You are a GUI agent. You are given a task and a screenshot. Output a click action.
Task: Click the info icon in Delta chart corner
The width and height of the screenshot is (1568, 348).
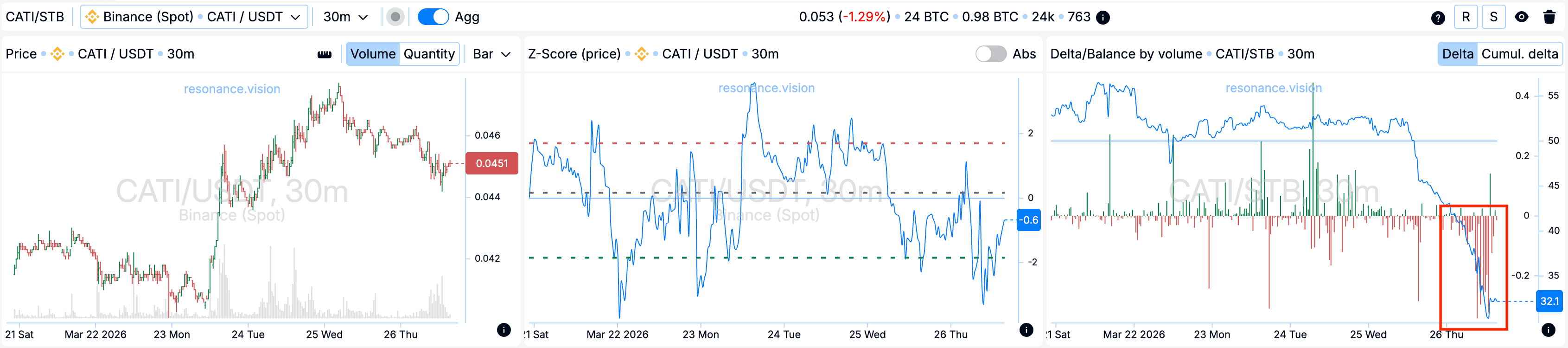click(x=1548, y=330)
